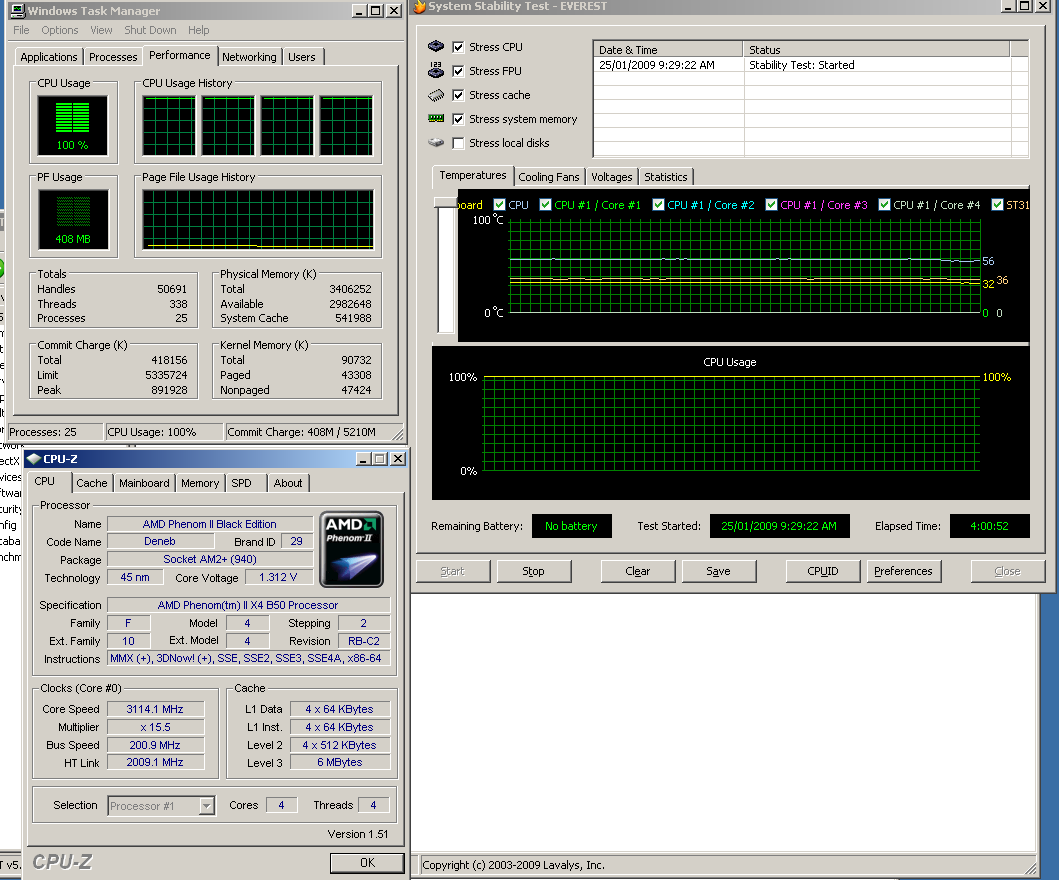
Task: Hide the CPU temperature graph line
Action: 499,205
